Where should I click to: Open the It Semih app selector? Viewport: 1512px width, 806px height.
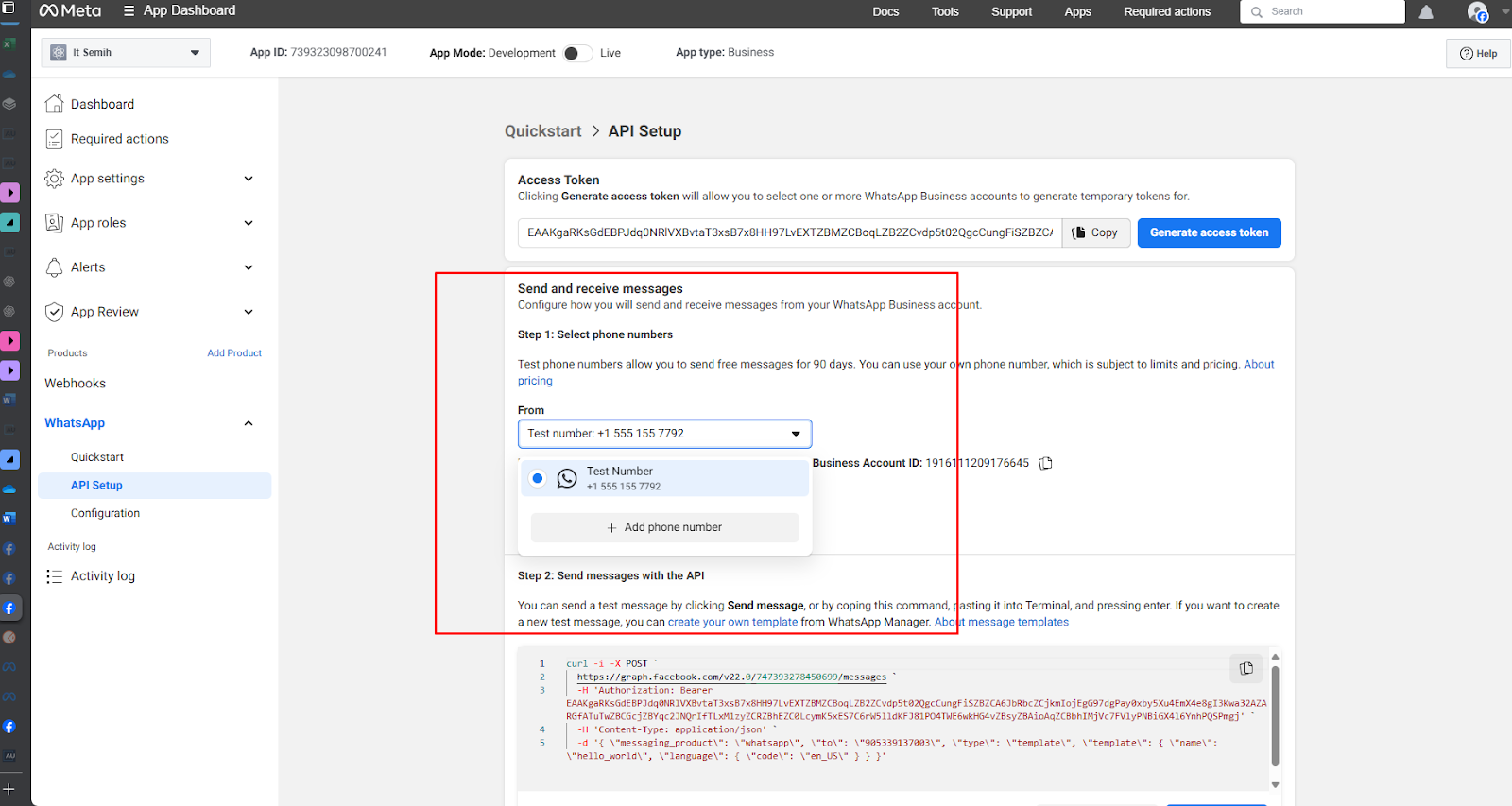tap(126, 53)
